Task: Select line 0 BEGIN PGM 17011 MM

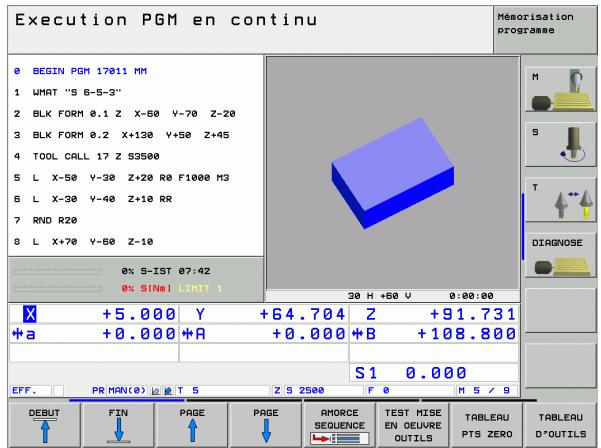Action: coord(80,71)
